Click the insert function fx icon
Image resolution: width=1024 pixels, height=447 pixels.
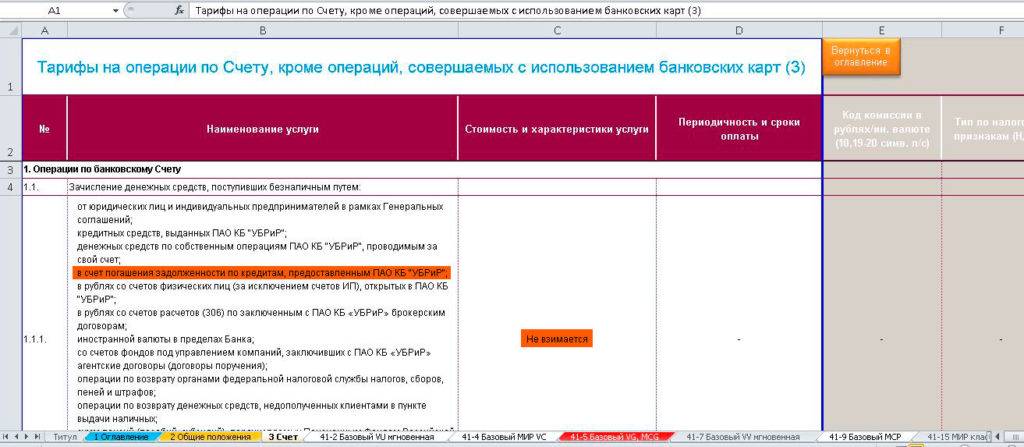click(179, 10)
